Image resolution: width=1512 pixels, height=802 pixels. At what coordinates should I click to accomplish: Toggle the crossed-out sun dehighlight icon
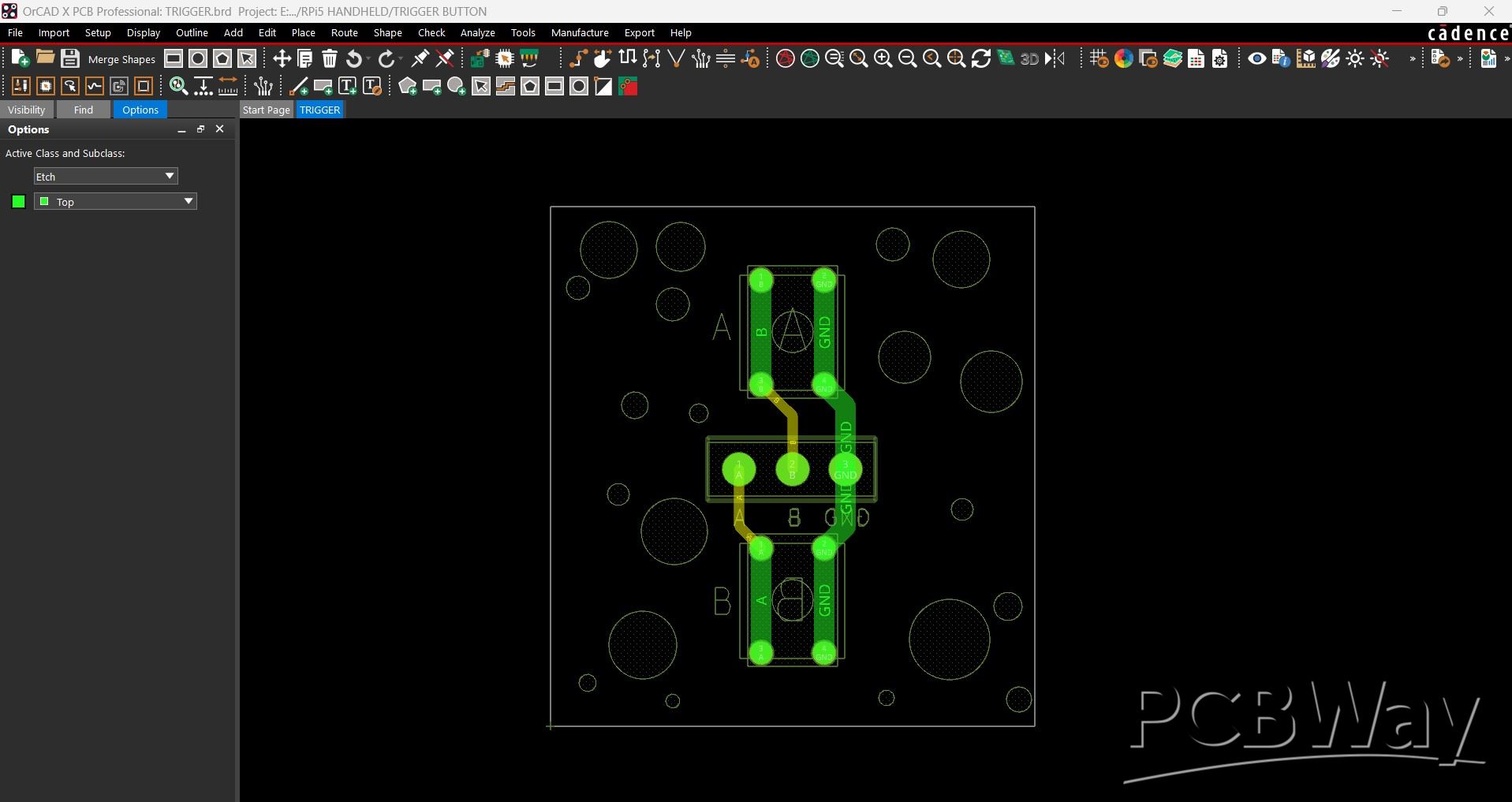coord(1379,58)
